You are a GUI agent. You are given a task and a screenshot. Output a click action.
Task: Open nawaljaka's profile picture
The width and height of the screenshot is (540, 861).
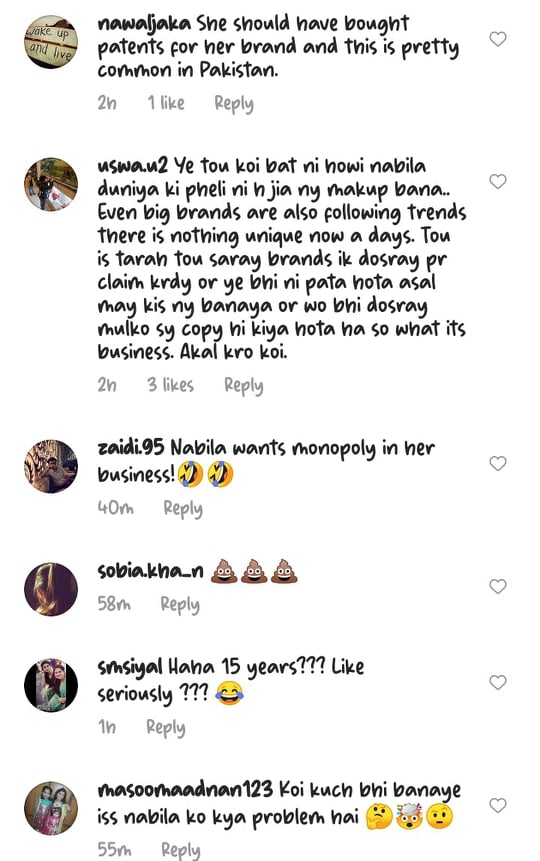click(x=51, y=42)
